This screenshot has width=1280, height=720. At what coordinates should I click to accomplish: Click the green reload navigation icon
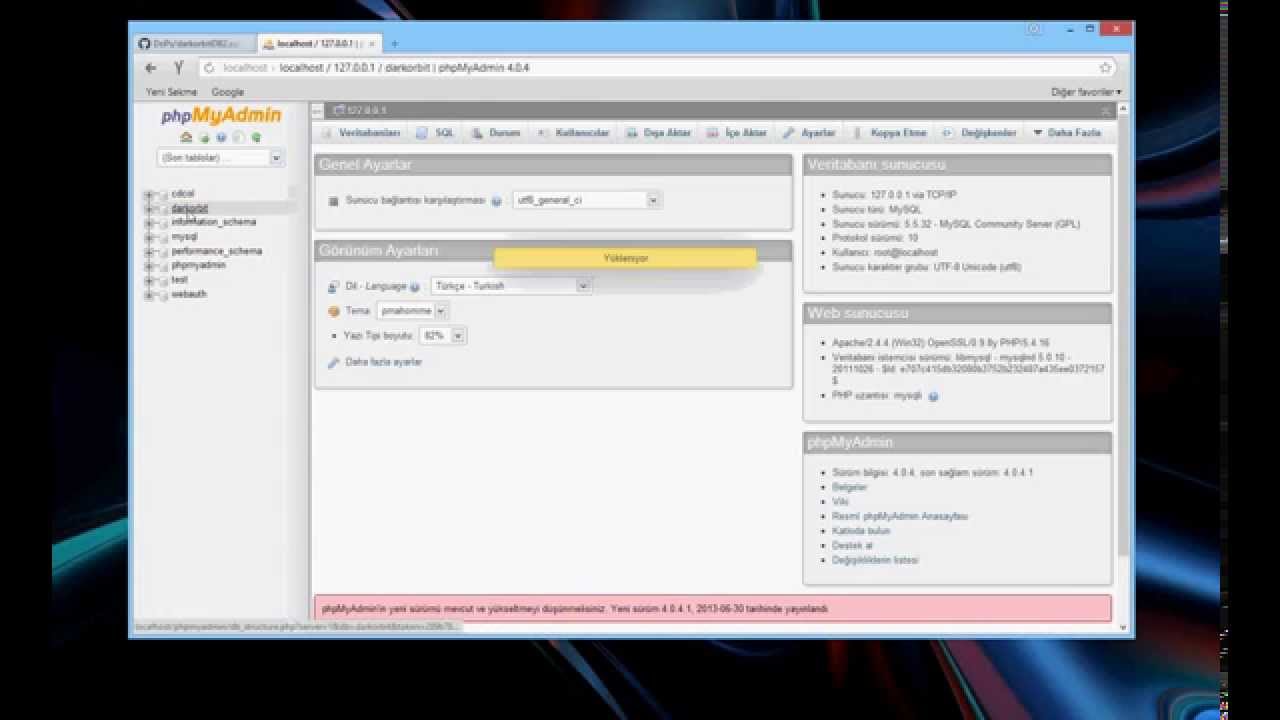[x=256, y=138]
